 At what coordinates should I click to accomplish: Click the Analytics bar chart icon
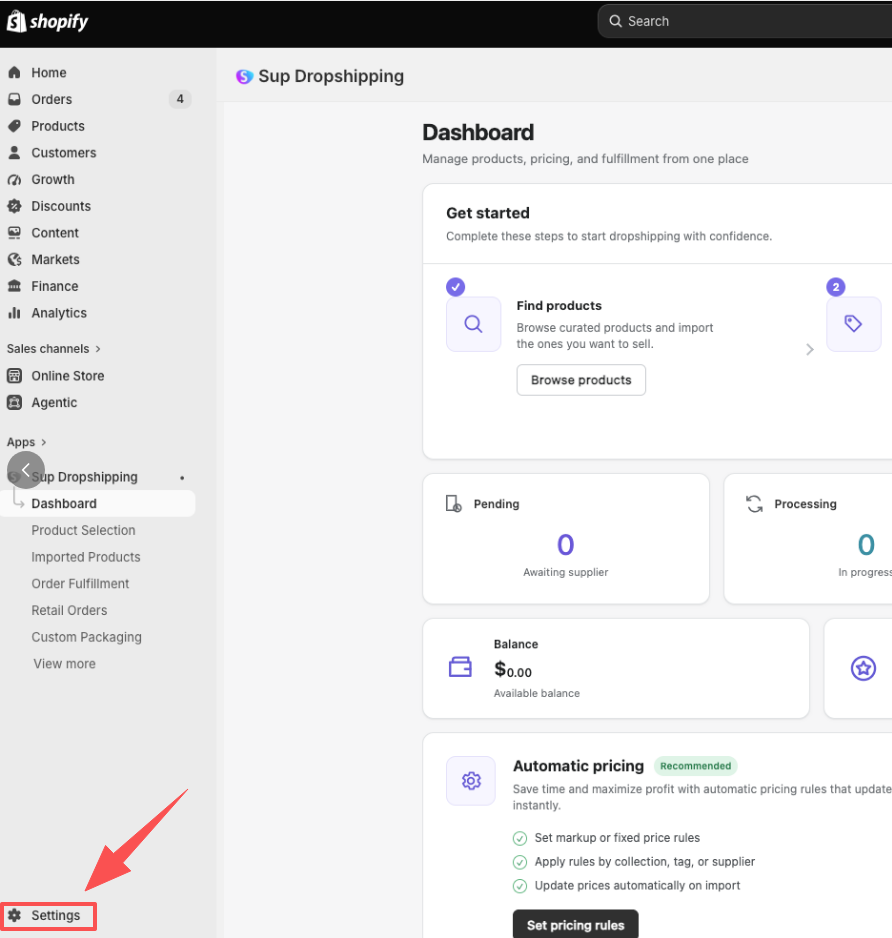14,313
